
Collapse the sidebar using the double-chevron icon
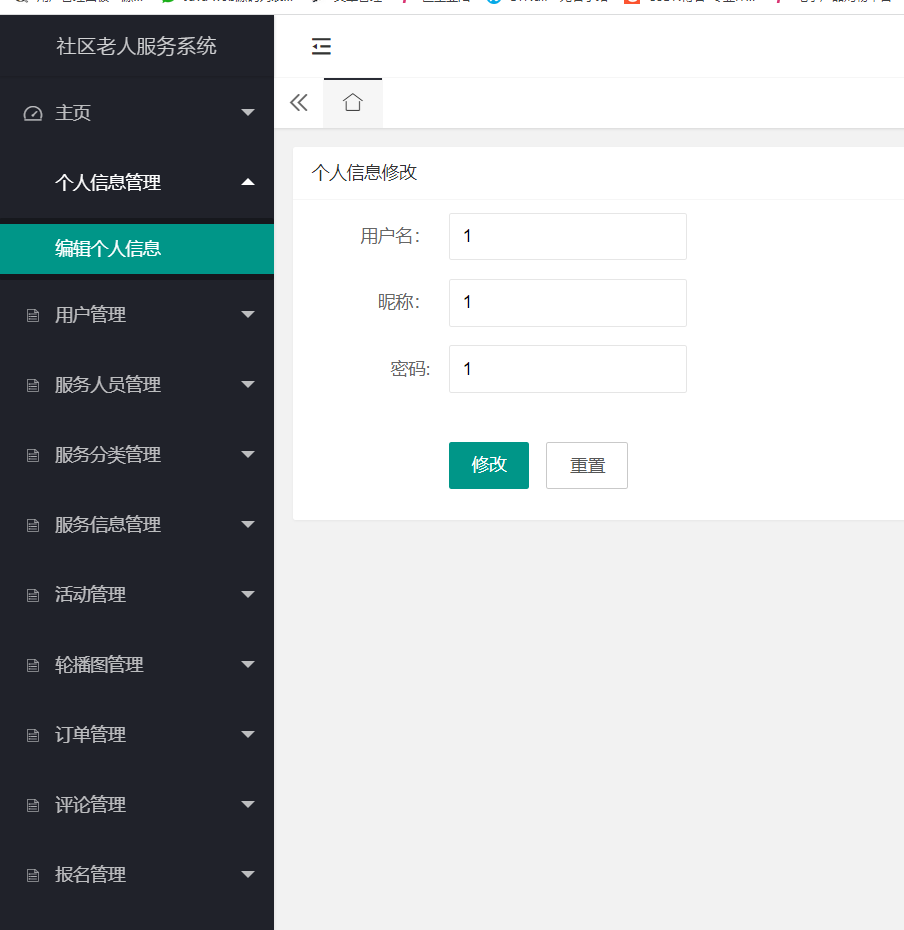click(x=298, y=101)
